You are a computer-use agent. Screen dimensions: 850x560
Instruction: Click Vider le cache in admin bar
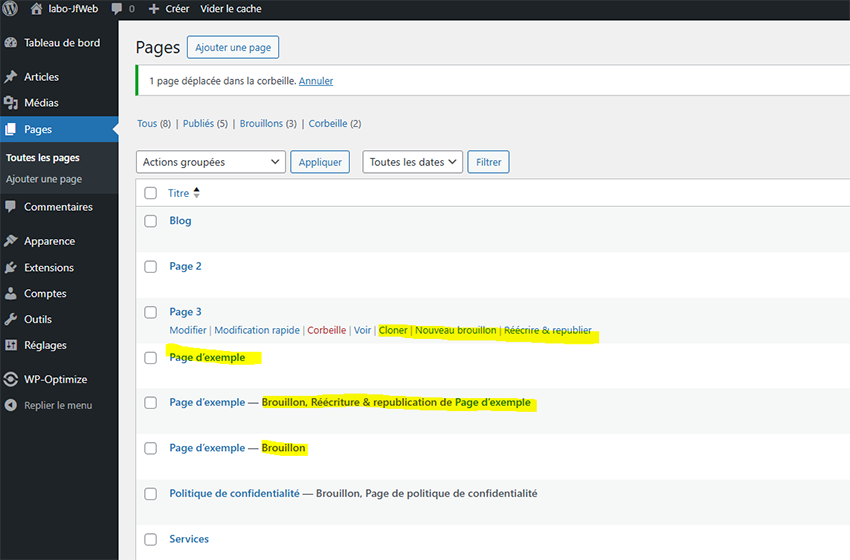[231, 9]
